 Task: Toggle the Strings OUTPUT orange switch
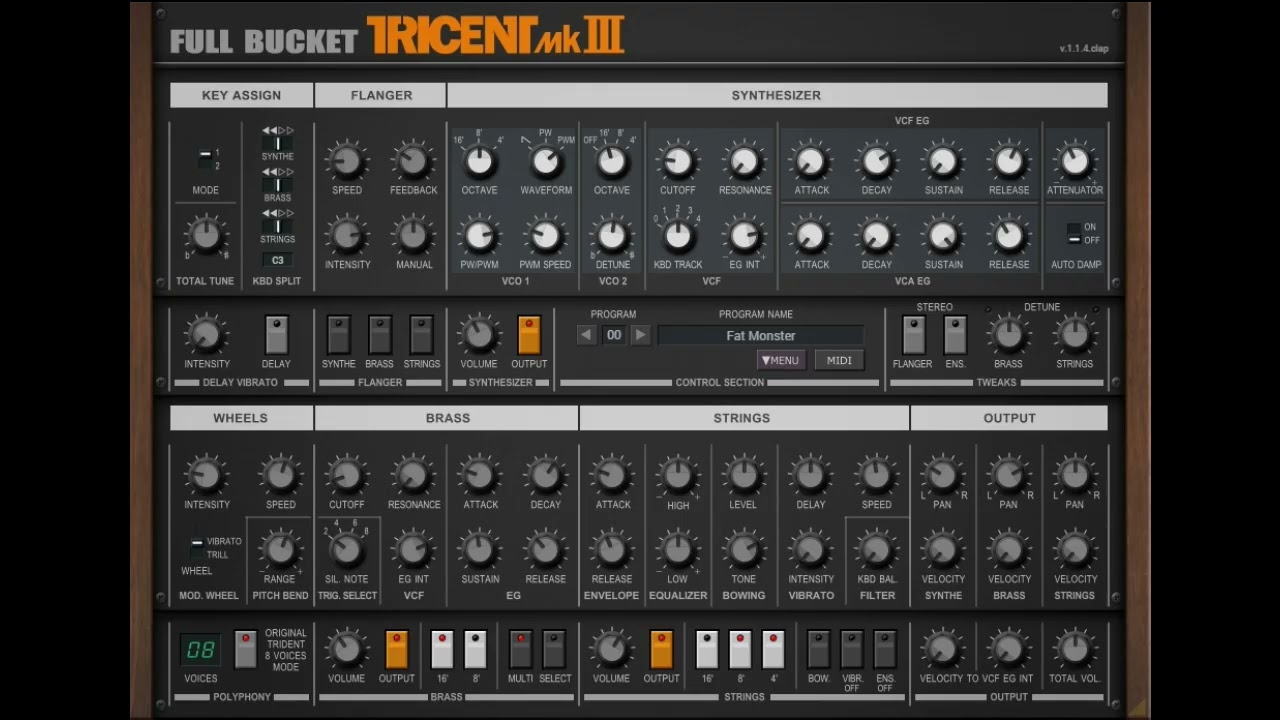coord(661,649)
